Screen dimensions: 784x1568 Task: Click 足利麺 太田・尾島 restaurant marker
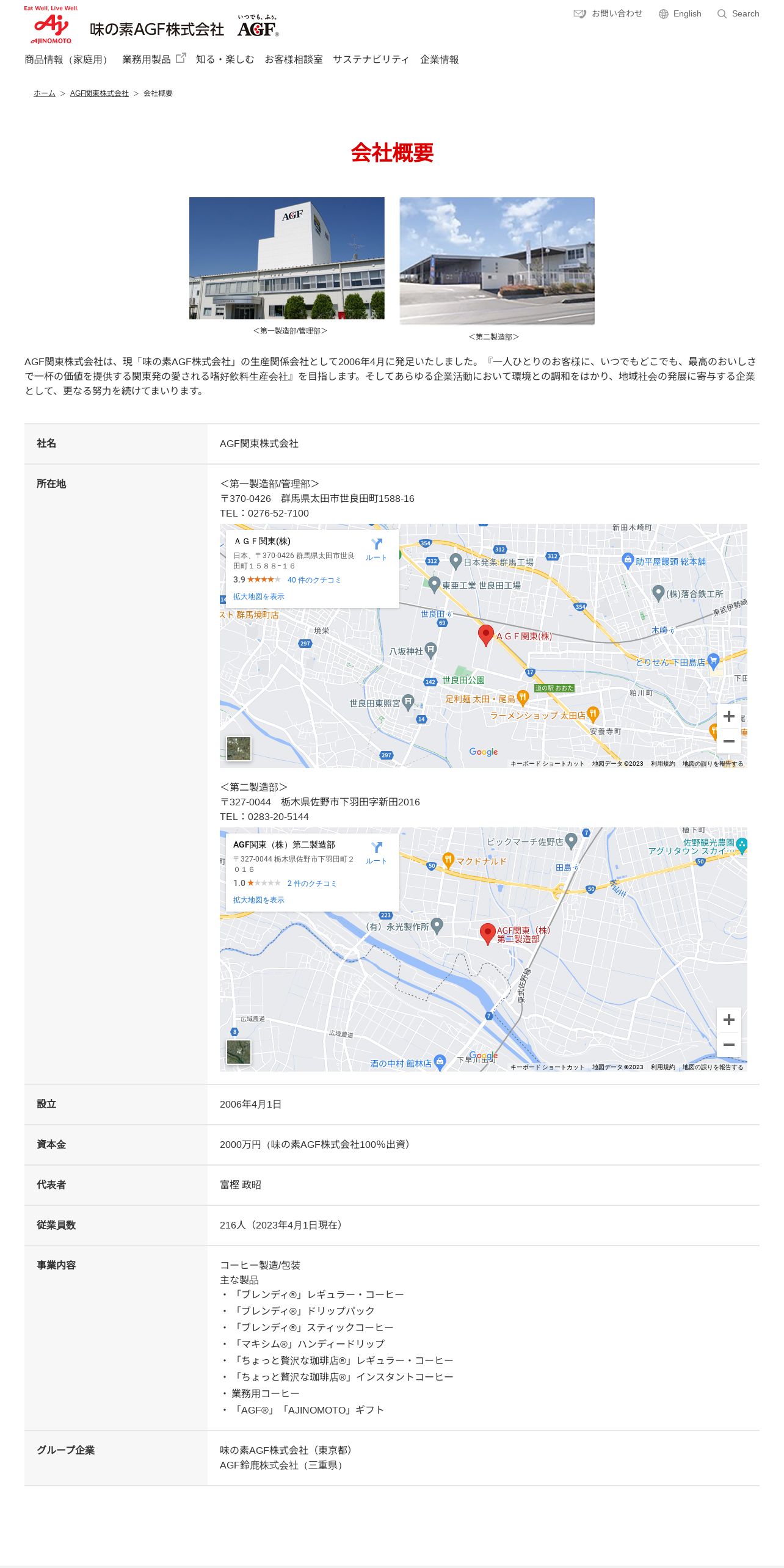click(x=522, y=697)
